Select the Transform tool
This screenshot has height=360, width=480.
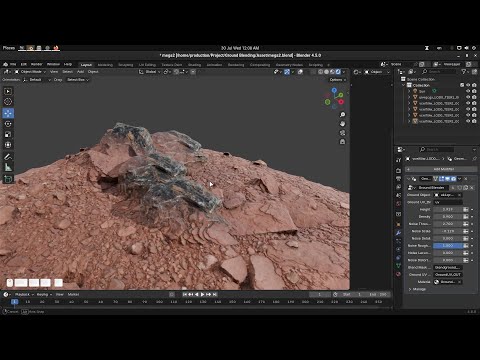(8, 145)
